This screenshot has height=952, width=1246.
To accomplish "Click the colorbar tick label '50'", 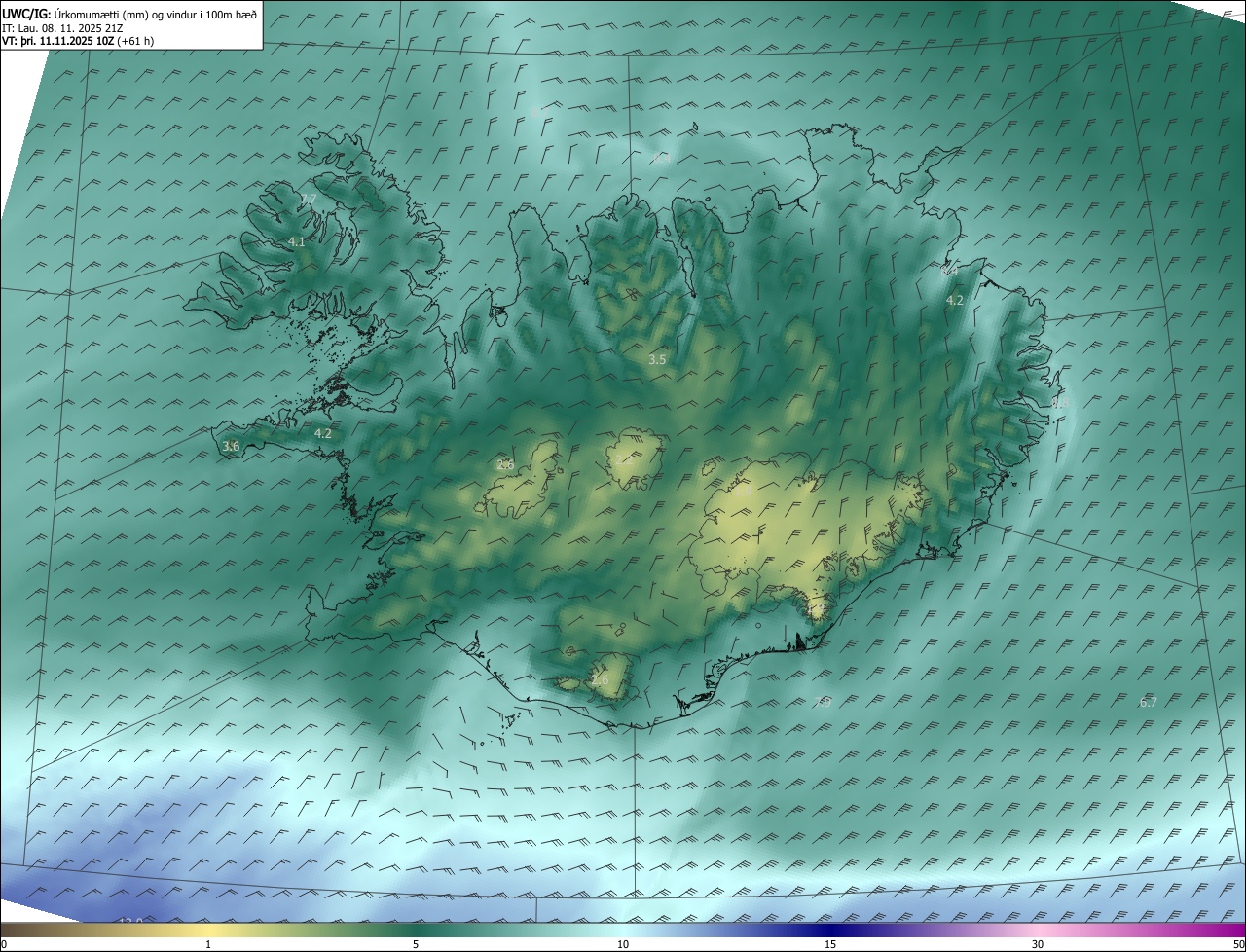I will click(x=1238, y=944).
